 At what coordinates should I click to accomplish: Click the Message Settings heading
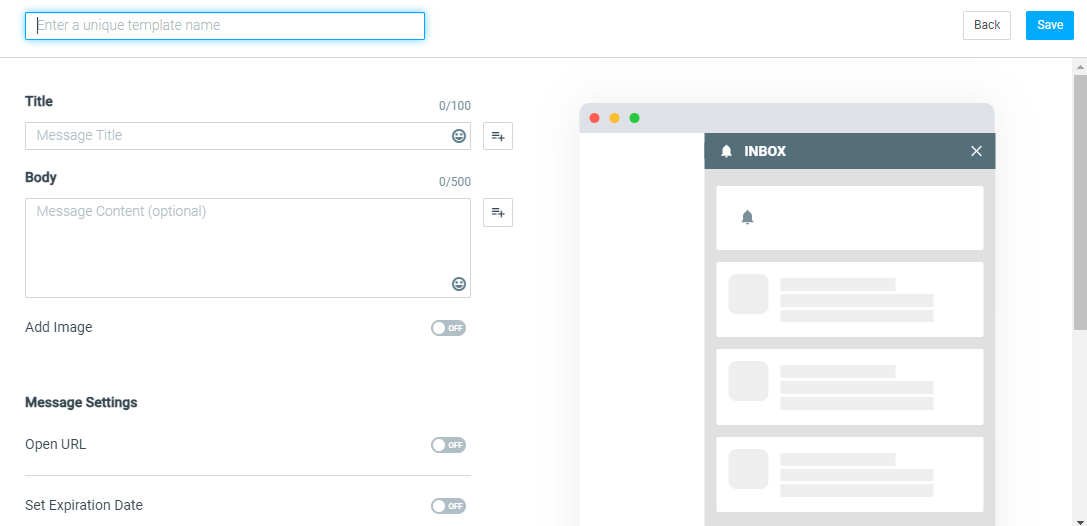[81, 402]
